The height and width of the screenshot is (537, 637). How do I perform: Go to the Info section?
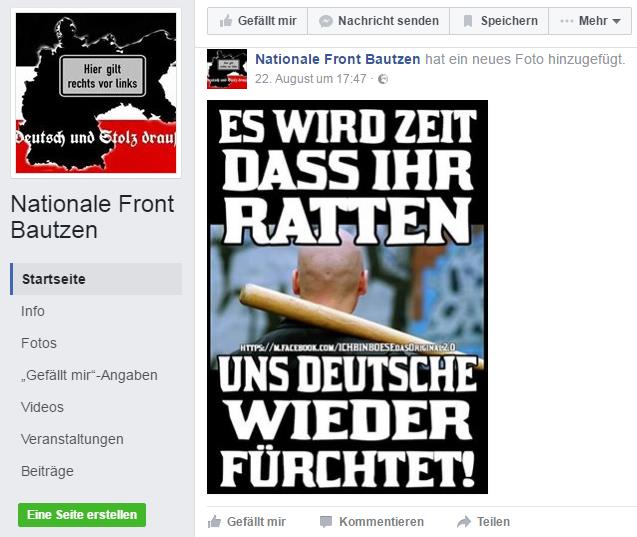pyautogui.click(x=32, y=311)
